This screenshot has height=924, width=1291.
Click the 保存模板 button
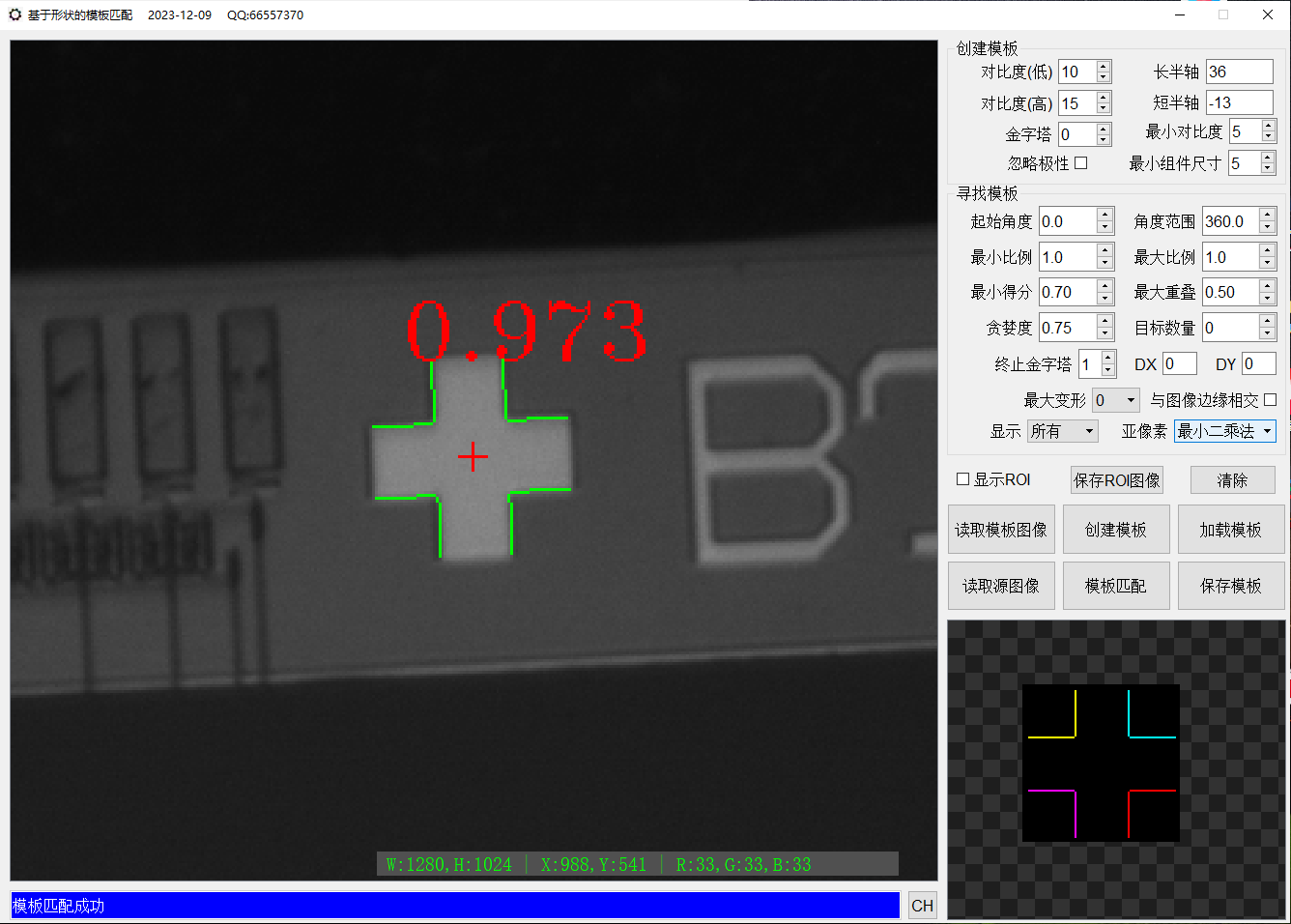click(1231, 585)
